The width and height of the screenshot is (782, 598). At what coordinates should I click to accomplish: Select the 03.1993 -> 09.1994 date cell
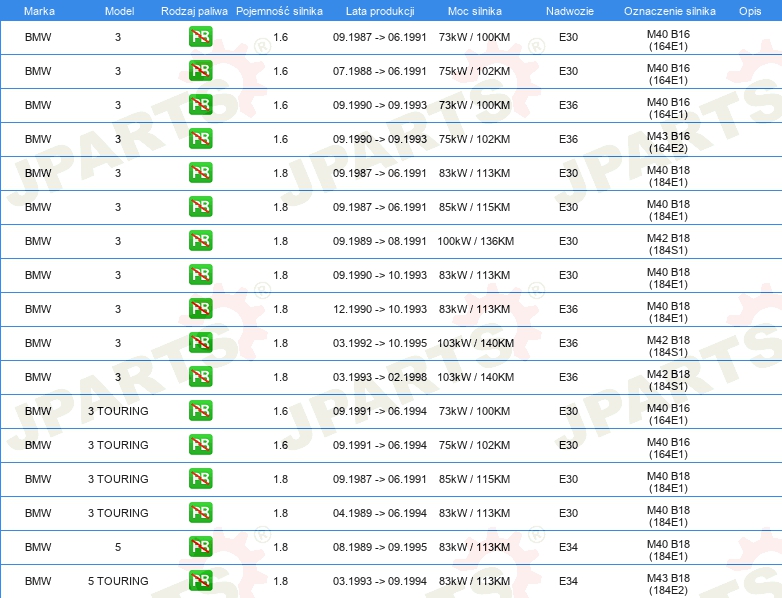pyautogui.click(x=380, y=581)
